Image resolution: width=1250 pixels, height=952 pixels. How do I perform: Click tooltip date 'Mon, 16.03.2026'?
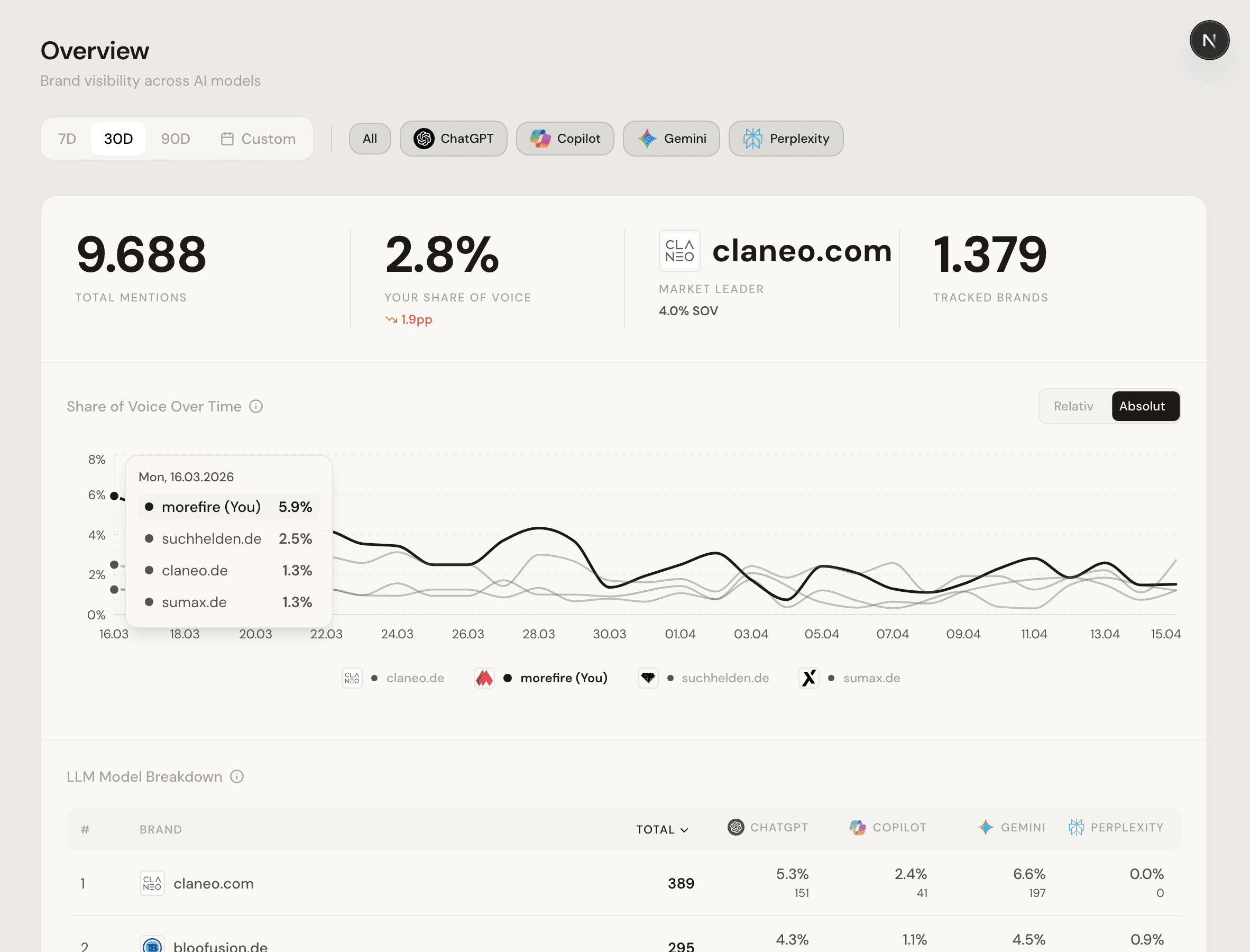pyautogui.click(x=186, y=477)
